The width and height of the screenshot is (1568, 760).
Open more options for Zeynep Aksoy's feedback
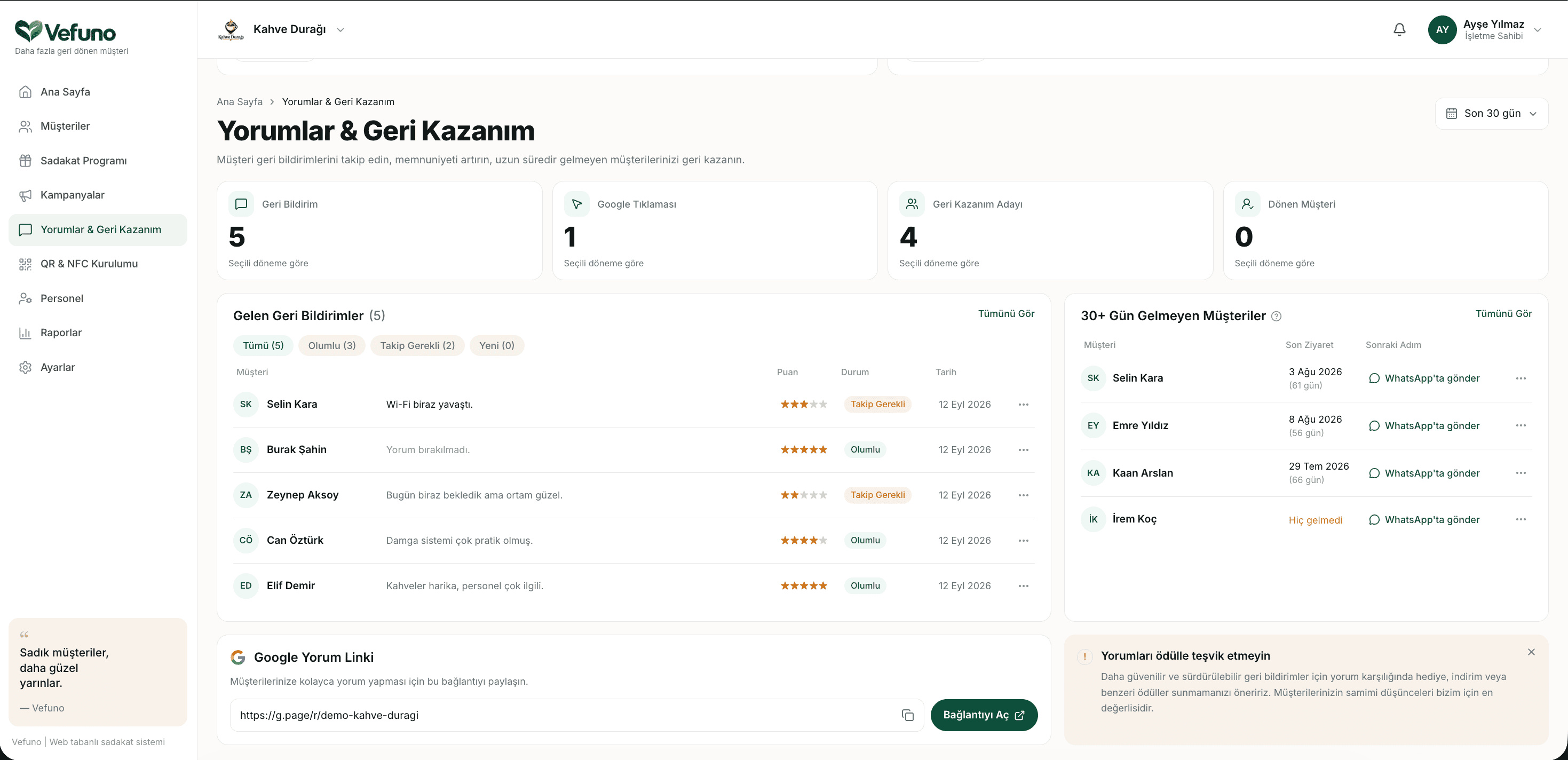coord(1023,495)
